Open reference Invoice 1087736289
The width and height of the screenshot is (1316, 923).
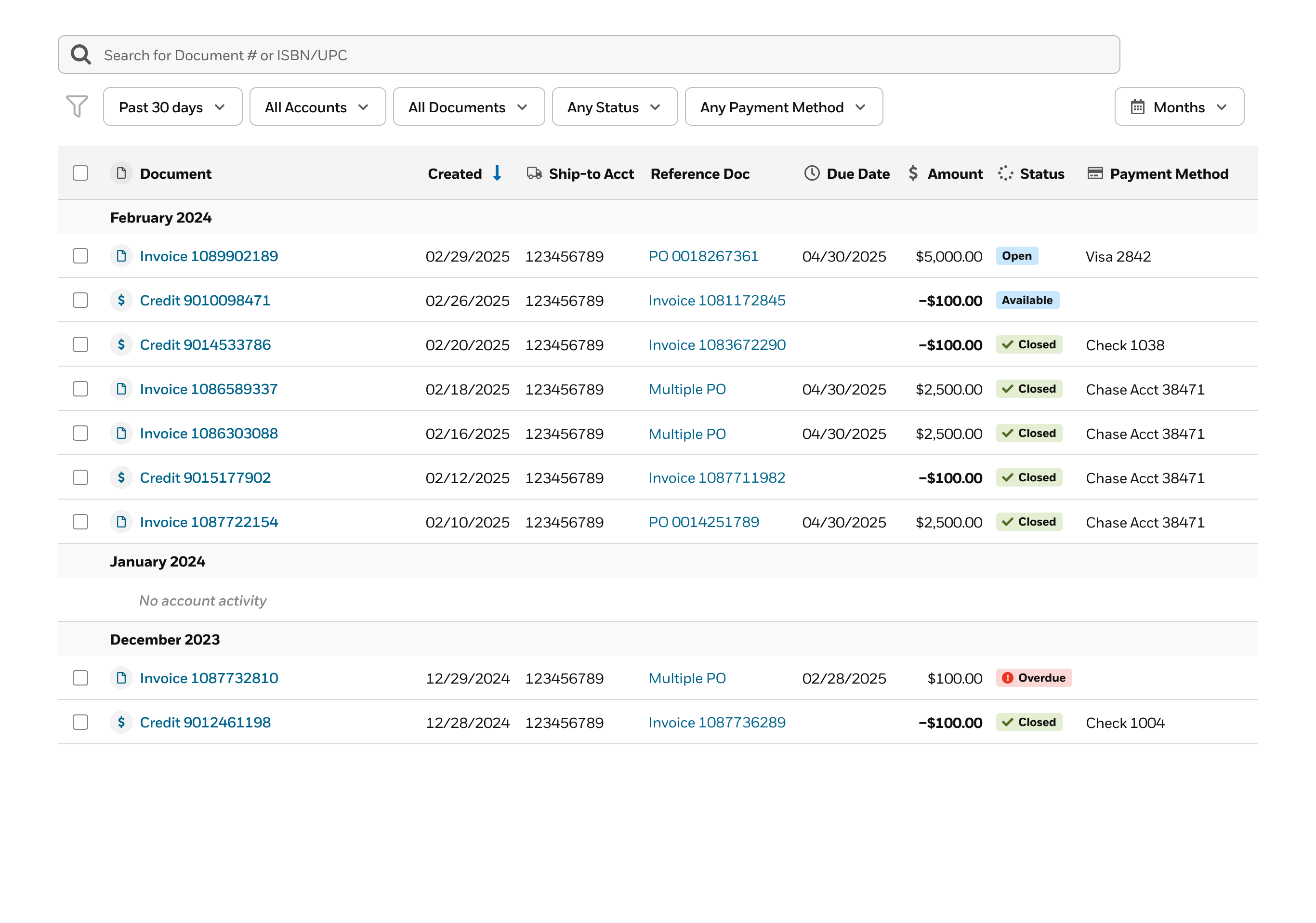click(716, 722)
